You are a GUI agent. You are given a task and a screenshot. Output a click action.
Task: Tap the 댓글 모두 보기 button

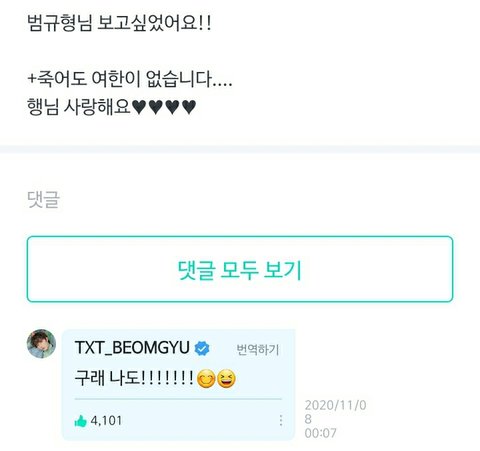point(240,269)
